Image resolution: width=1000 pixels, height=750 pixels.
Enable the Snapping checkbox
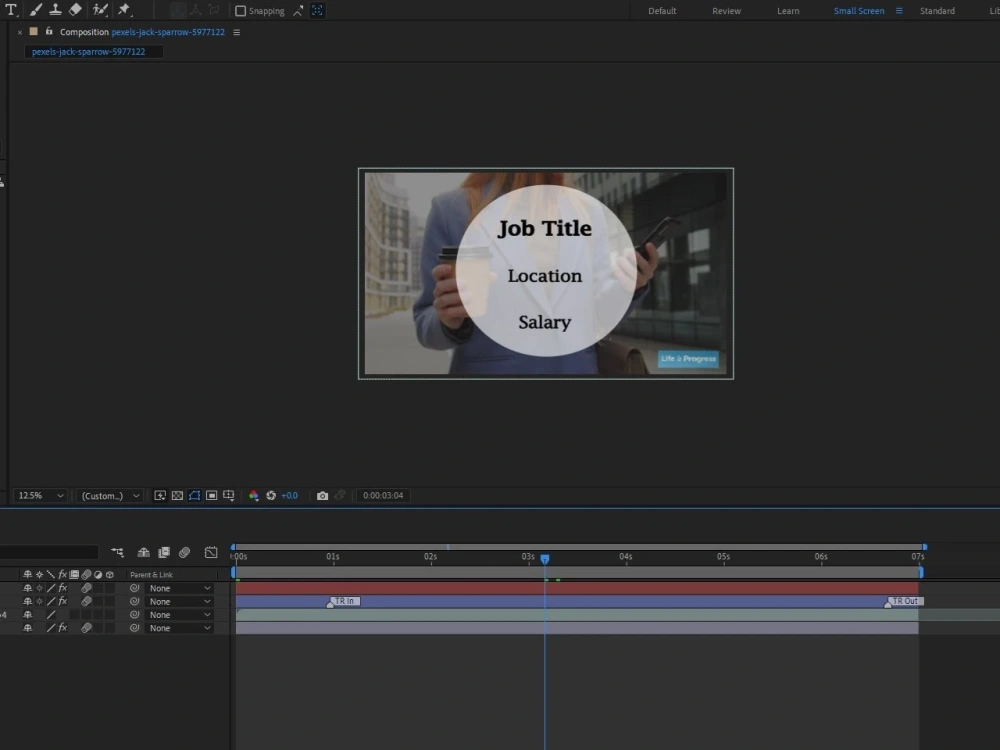tap(240, 11)
